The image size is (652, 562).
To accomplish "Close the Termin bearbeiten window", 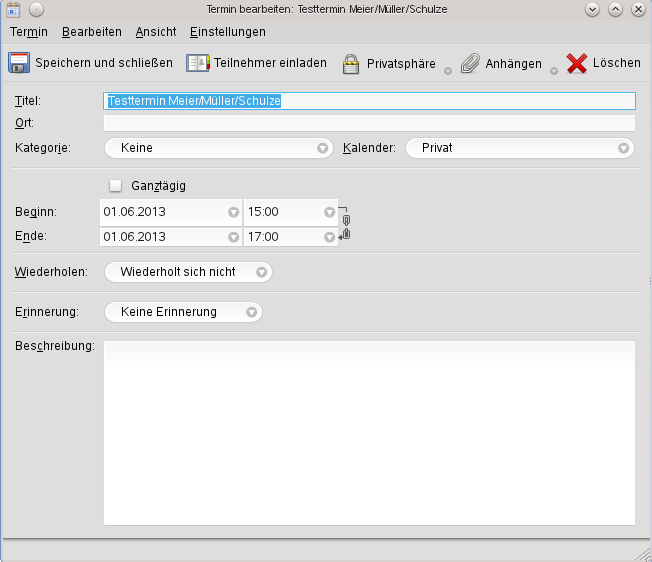I will coord(638,9).
